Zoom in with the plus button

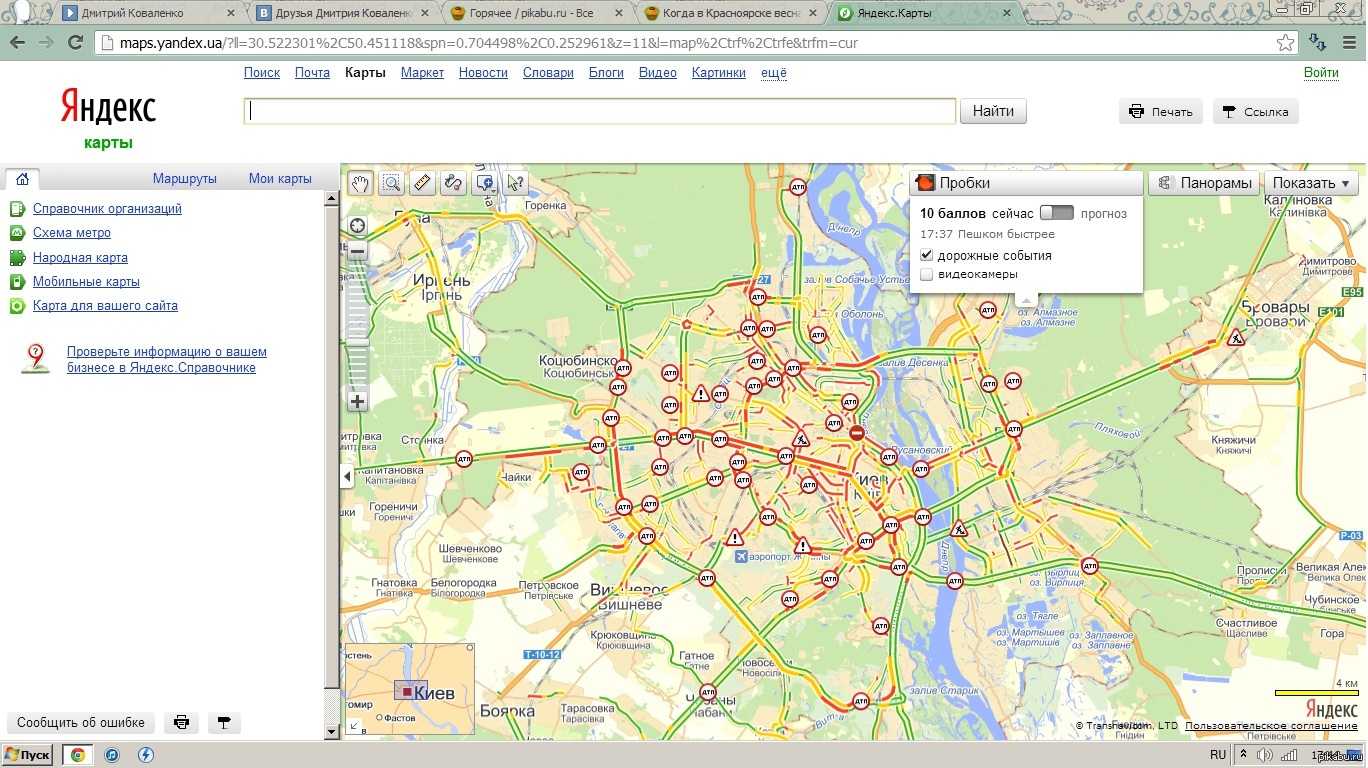(x=357, y=402)
